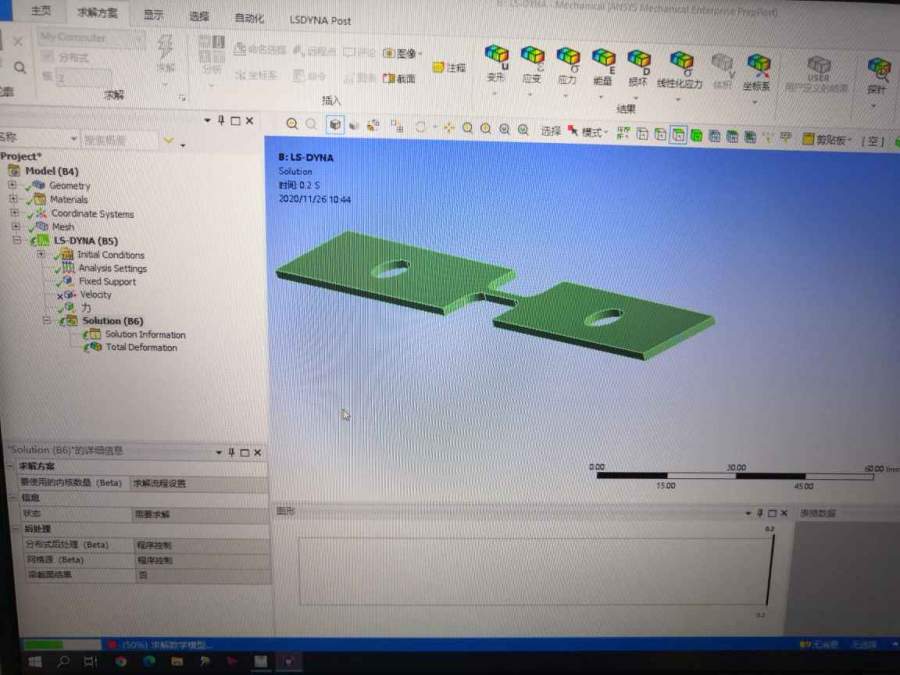Select the Velocity tree item

[x=95, y=294]
